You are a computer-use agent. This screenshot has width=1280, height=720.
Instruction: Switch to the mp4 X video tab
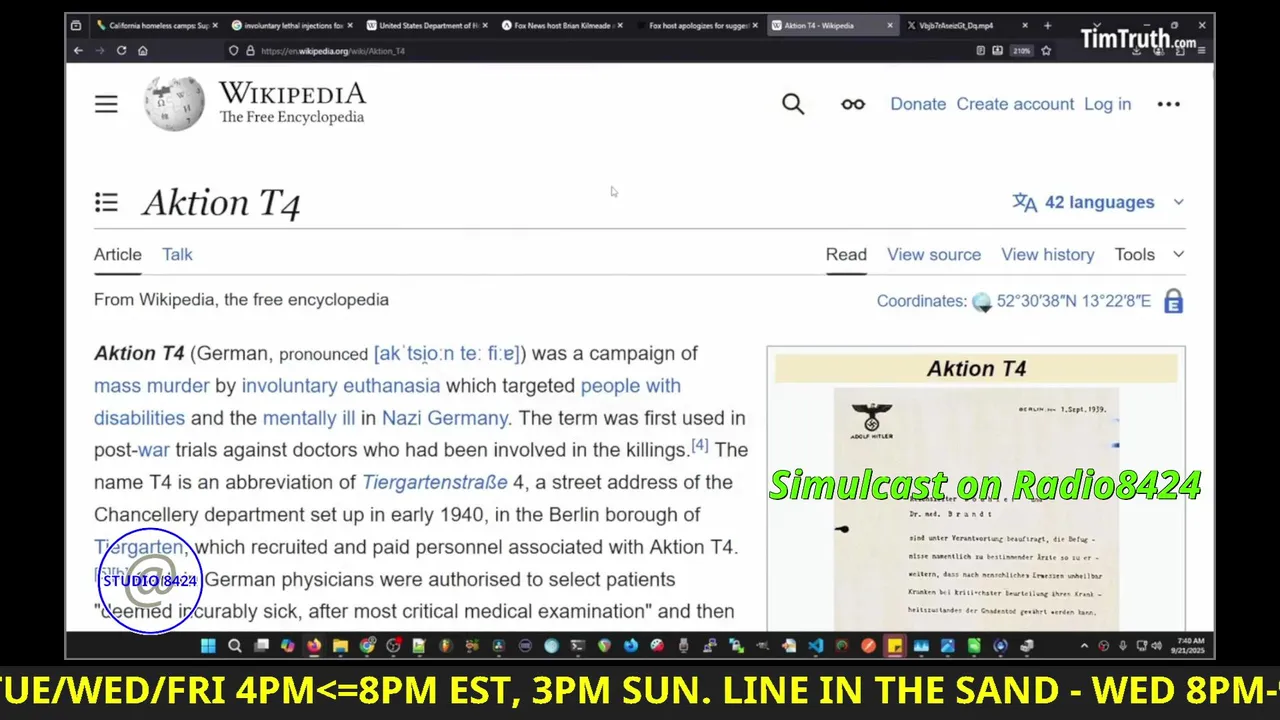[x=967, y=25]
